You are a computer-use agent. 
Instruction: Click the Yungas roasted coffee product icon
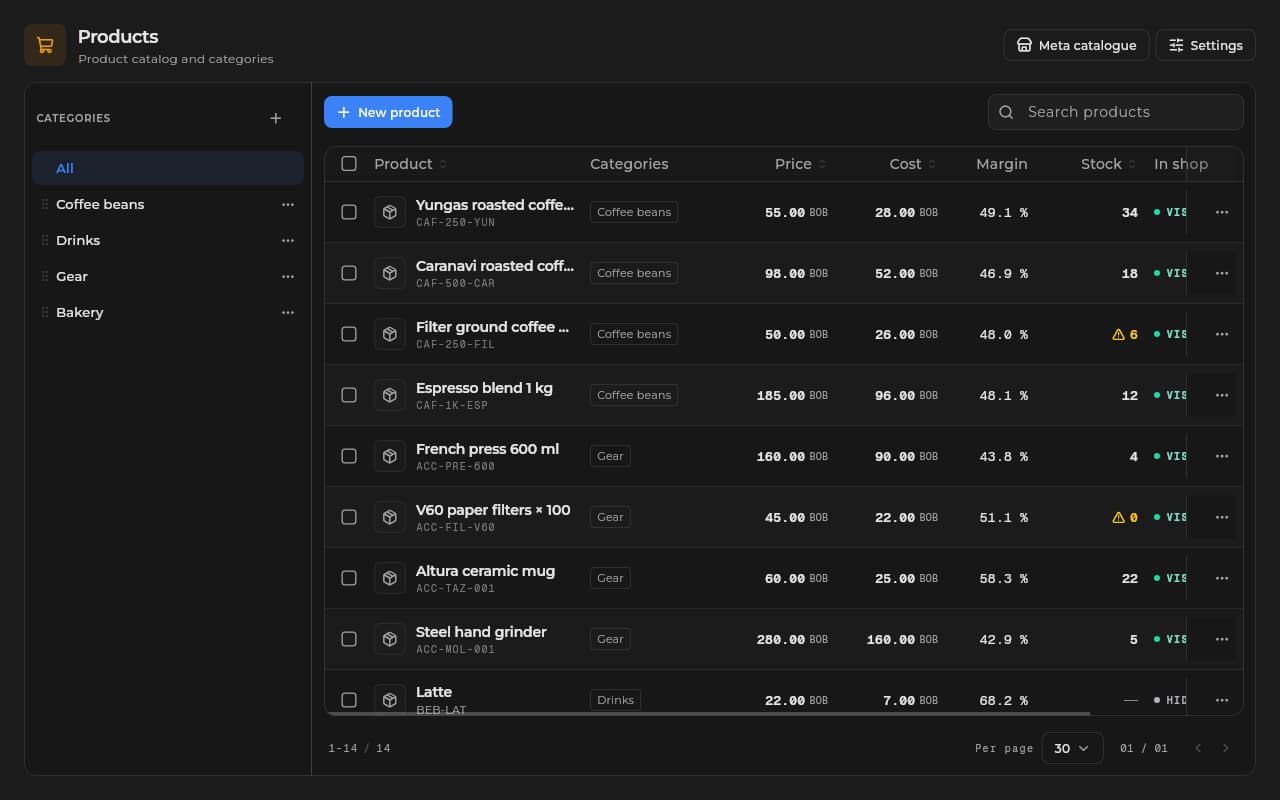[x=390, y=212]
